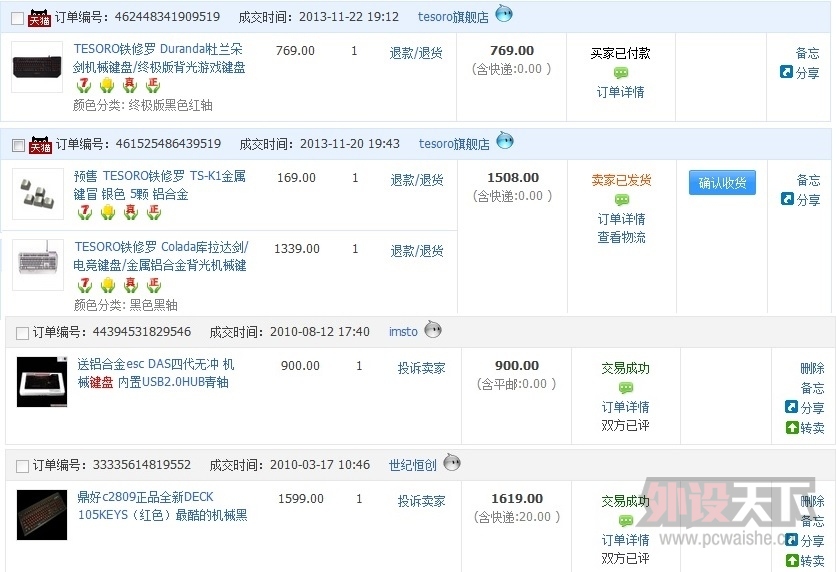Viewport: 836px width, 572px height.
Task: Click the 确认收货 button
Action: click(722, 183)
